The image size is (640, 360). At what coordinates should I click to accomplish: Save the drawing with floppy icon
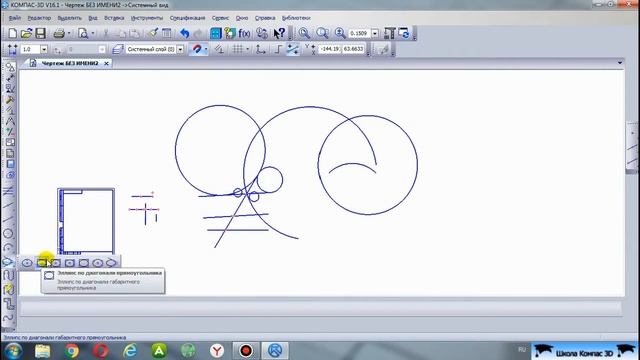(40, 33)
